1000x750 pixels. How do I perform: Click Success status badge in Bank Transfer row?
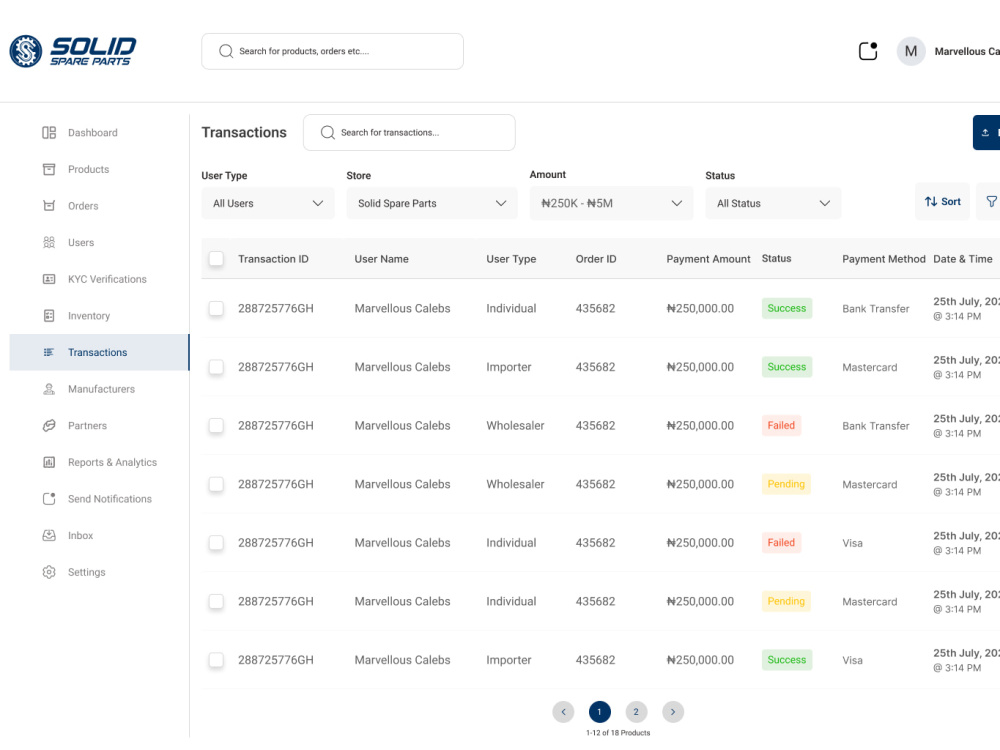pos(786,308)
